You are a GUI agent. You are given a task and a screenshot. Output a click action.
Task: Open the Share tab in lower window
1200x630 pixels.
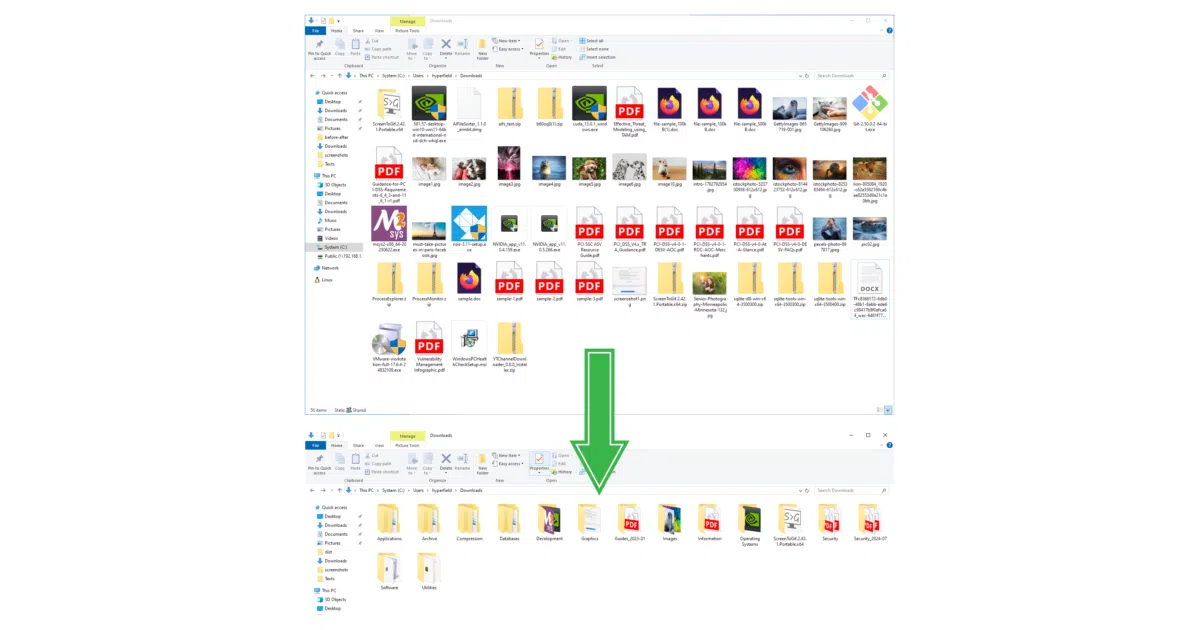(358, 445)
